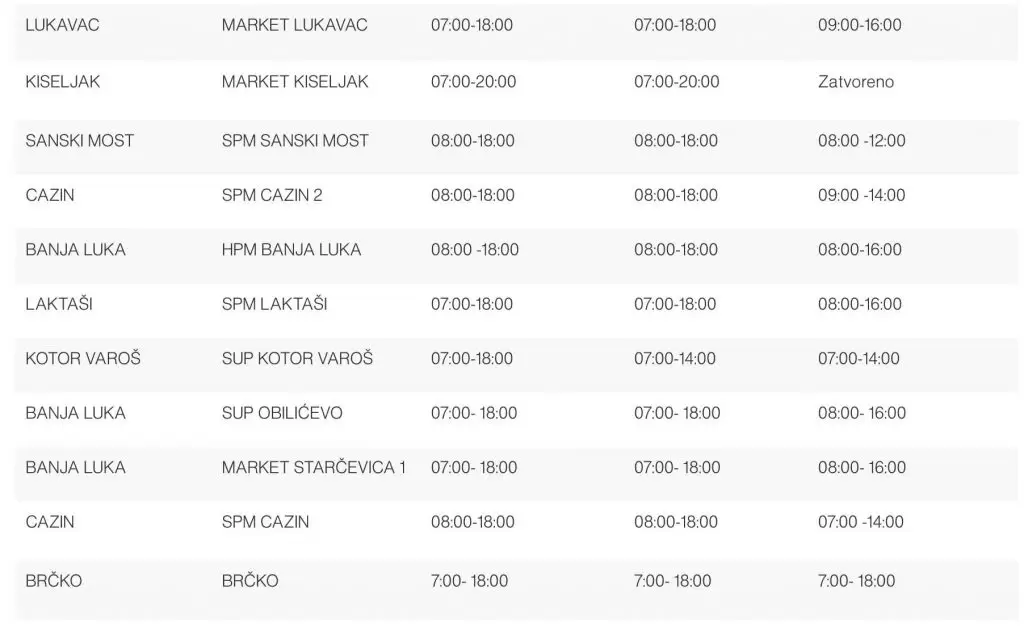Image resolution: width=1024 pixels, height=632 pixels.
Task: Select MARKET LUKAVAC store name
Action: coord(294,25)
